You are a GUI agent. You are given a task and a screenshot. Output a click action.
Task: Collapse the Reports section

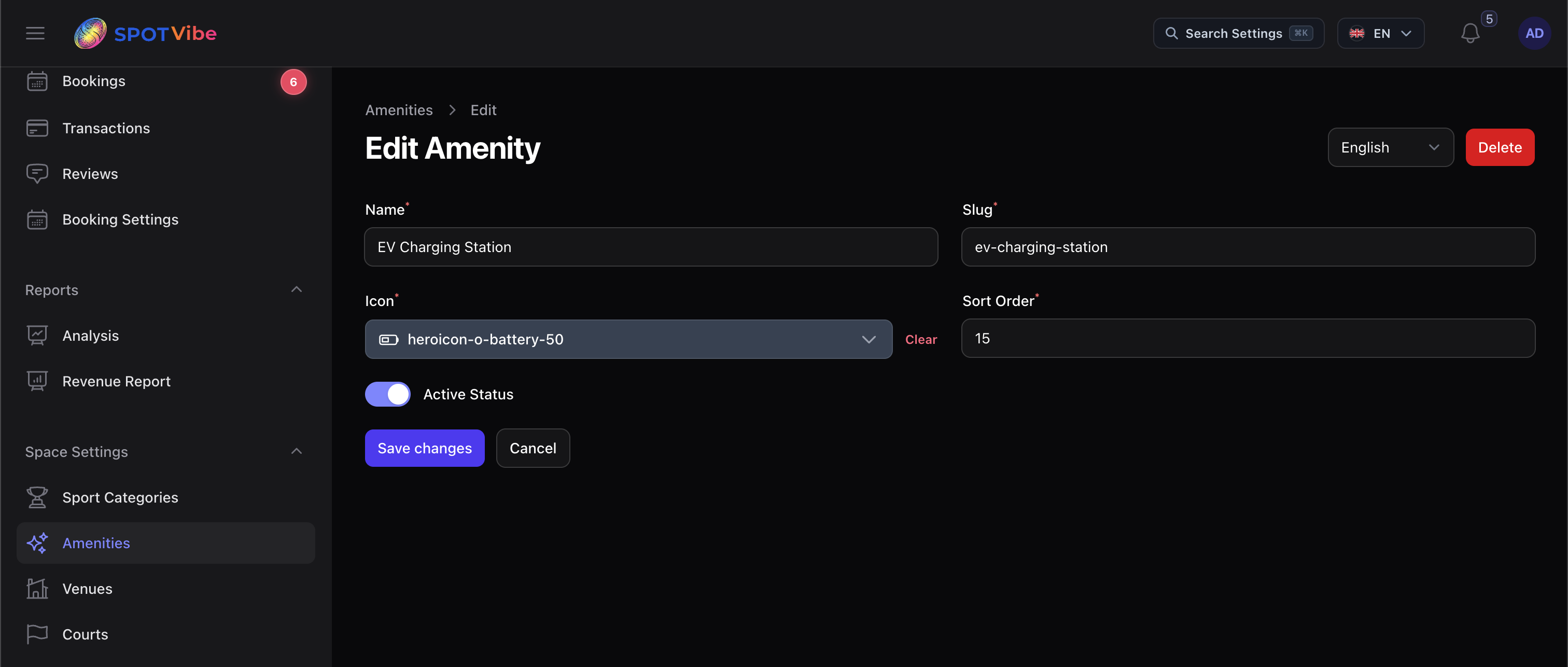[297, 290]
